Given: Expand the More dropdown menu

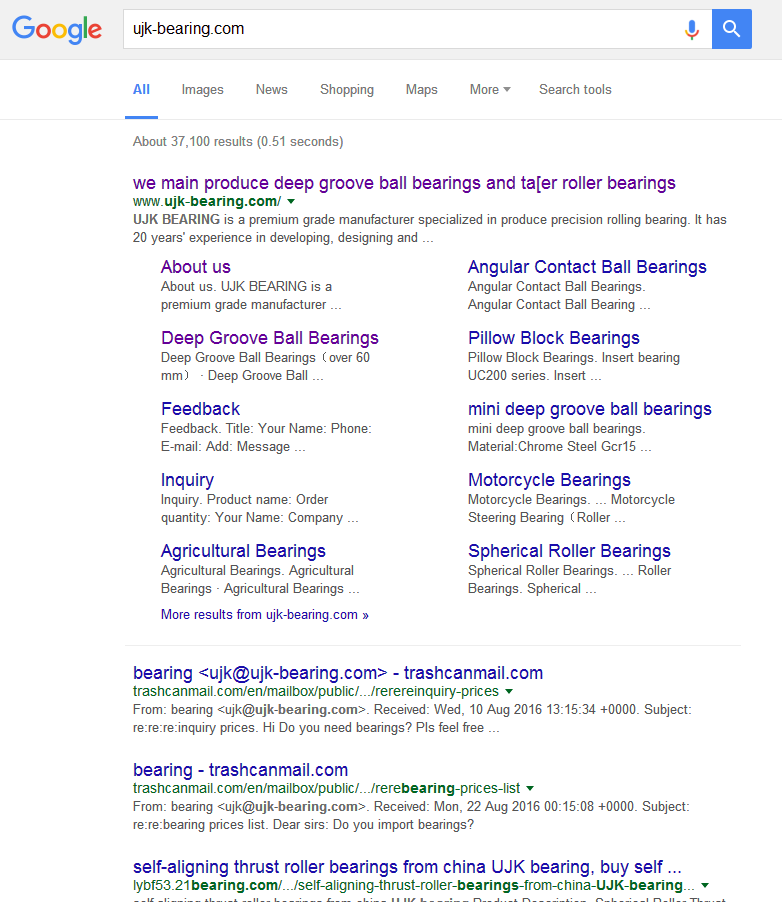Looking at the screenshot, I should pyautogui.click(x=489, y=89).
